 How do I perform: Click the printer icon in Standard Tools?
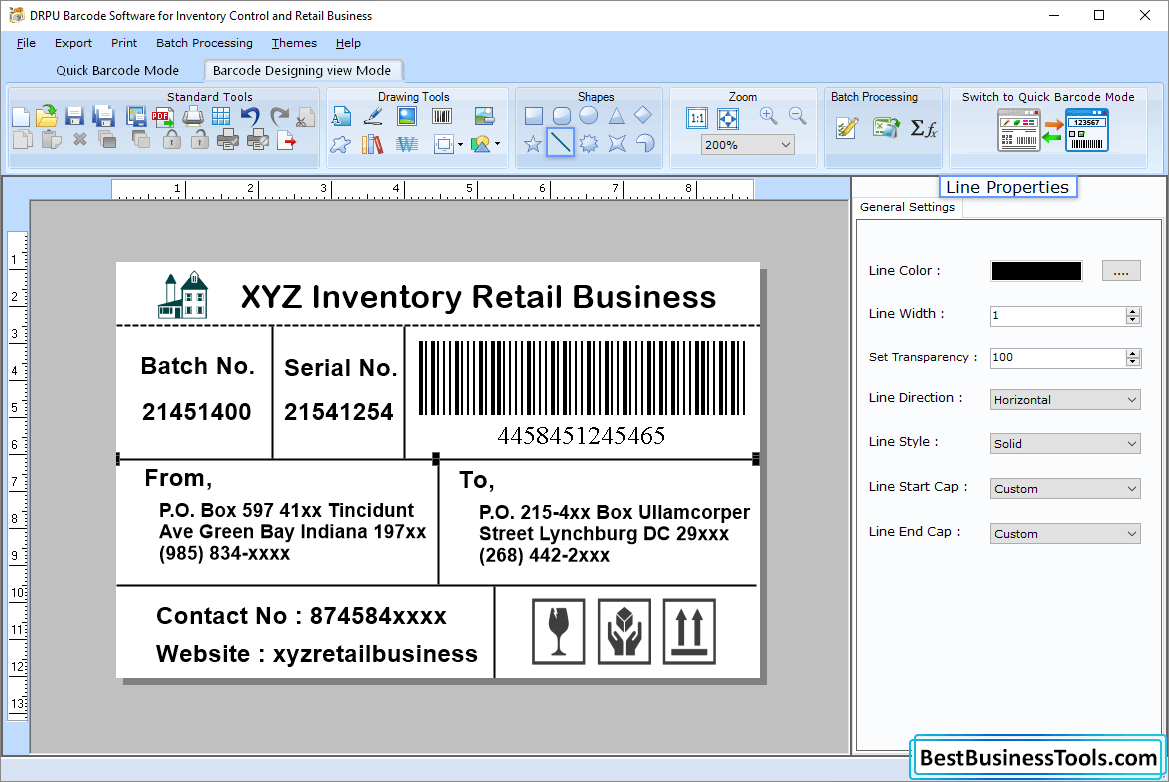(193, 116)
